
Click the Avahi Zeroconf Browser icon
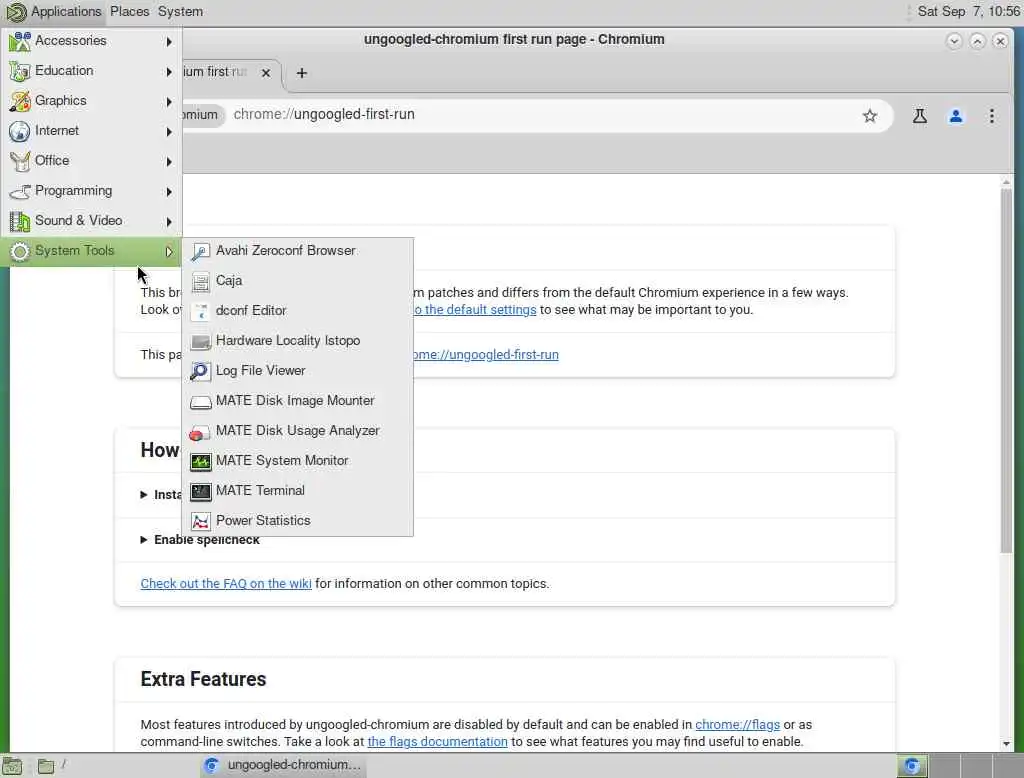point(200,251)
